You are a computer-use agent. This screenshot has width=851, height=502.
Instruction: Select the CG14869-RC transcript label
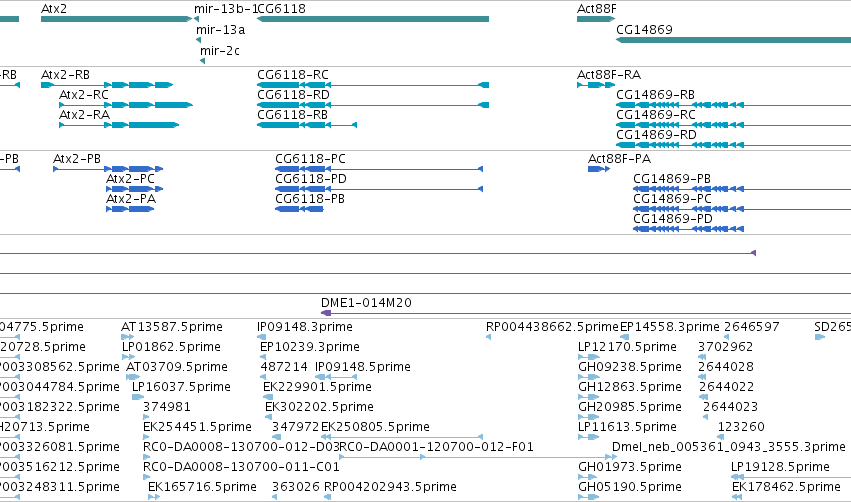656,115
